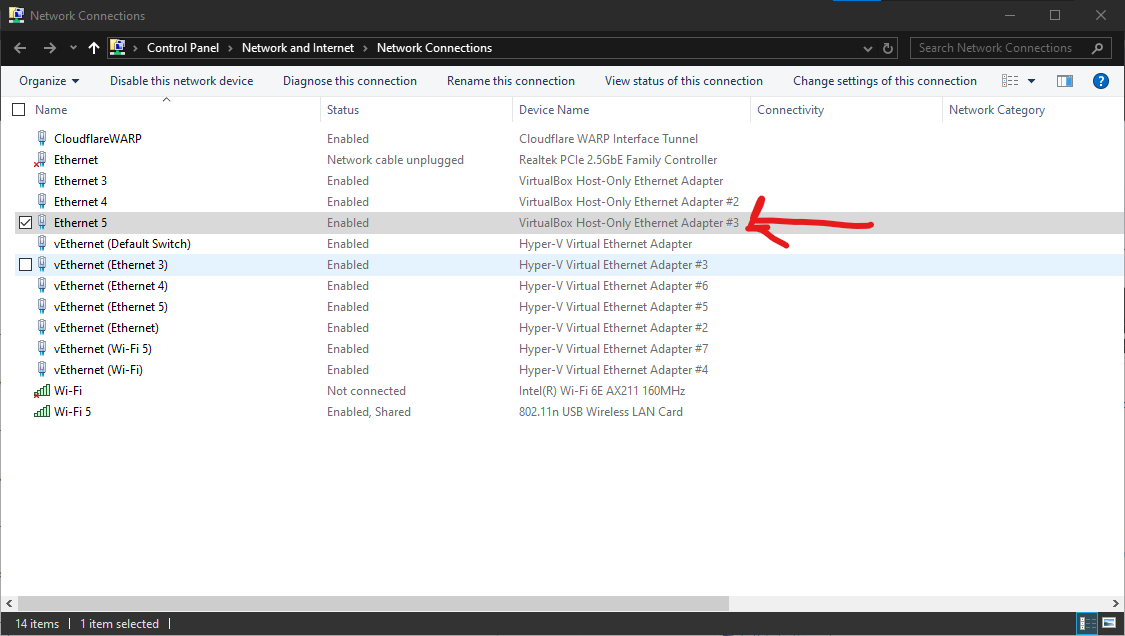Check the vEthernet (Ethernet 3) checkbox
This screenshot has height=636, width=1125.
(26, 265)
